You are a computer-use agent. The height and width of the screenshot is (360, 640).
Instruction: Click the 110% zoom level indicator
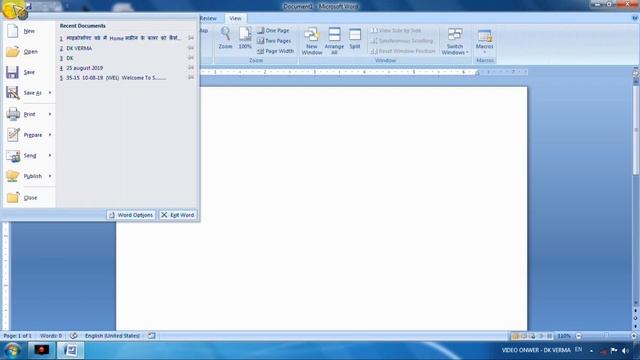click(x=564, y=336)
